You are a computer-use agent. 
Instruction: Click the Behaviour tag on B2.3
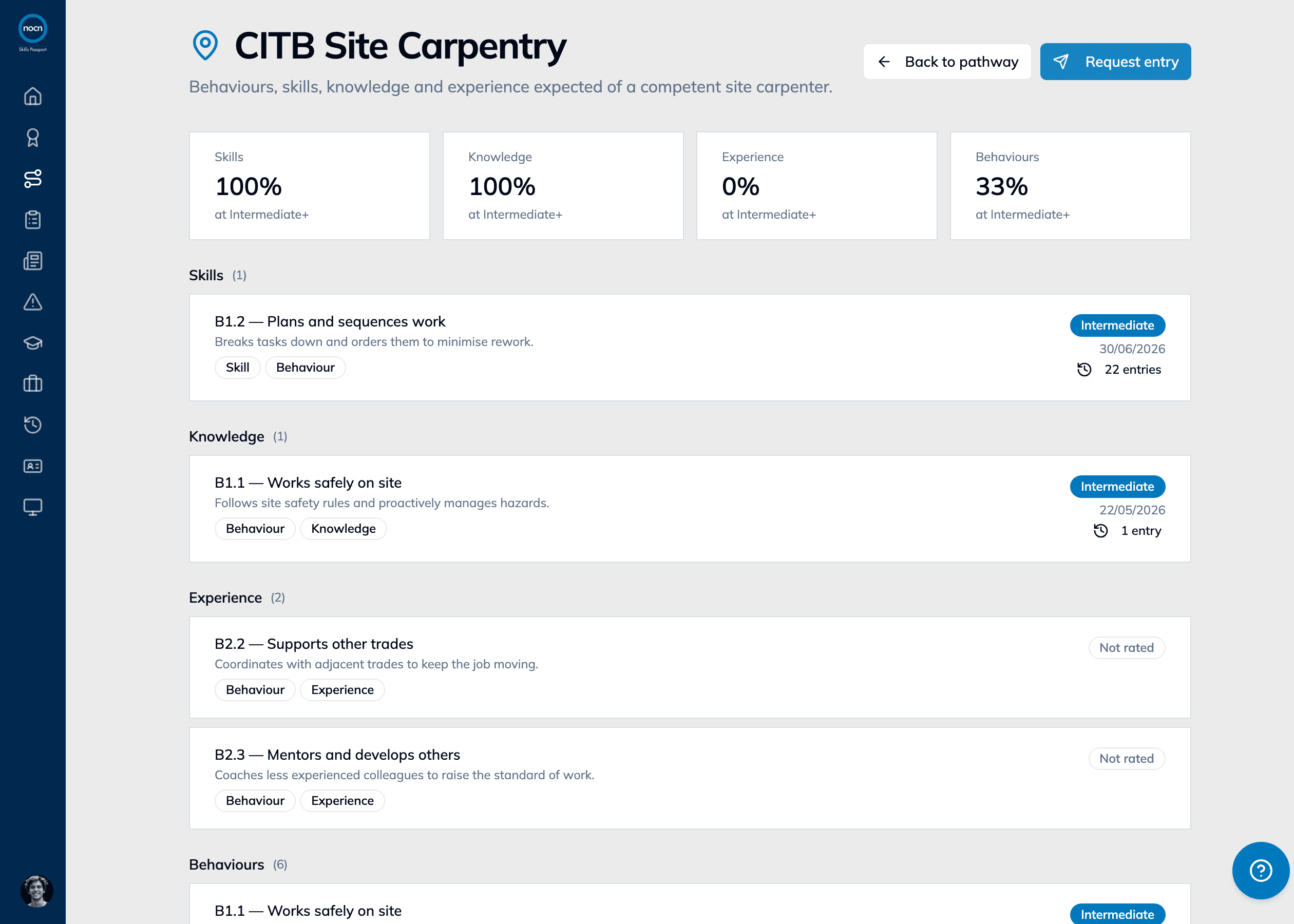pyautogui.click(x=255, y=800)
